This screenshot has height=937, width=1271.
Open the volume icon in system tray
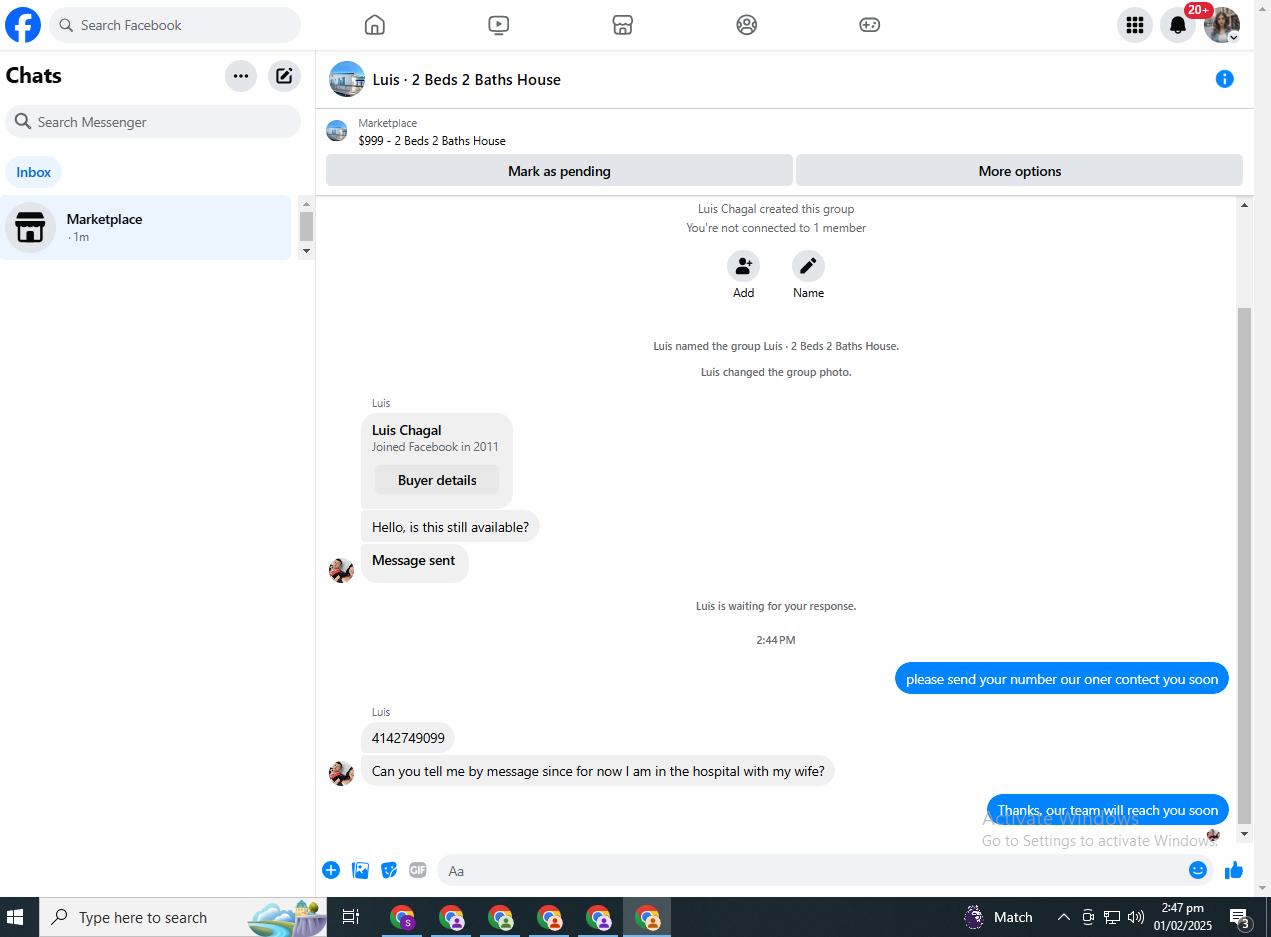coord(1135,917)
